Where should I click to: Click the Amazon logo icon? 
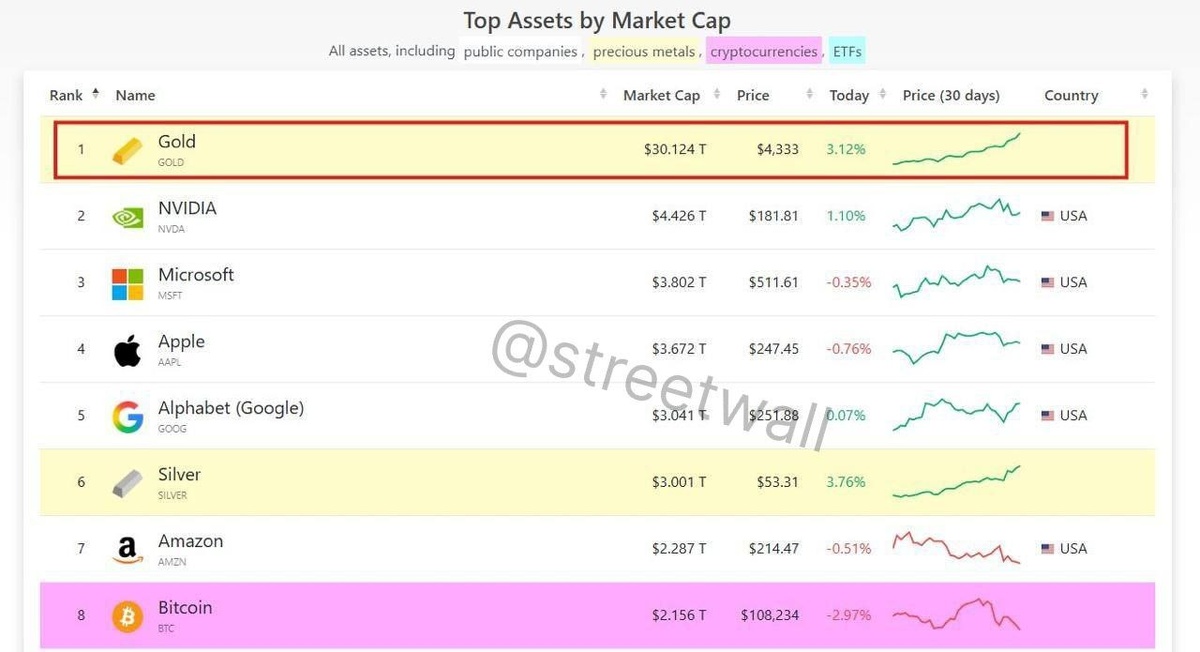127,549
